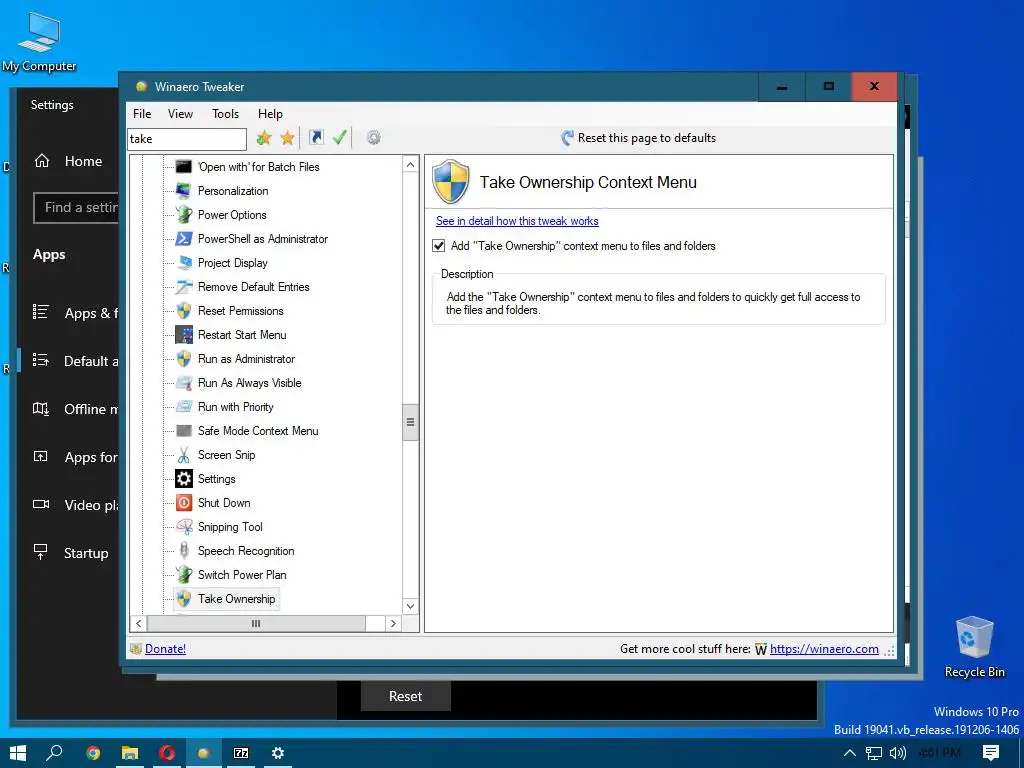Open the File menu
The width and height of the screenshot is (1024, 768).
(142, 114)
